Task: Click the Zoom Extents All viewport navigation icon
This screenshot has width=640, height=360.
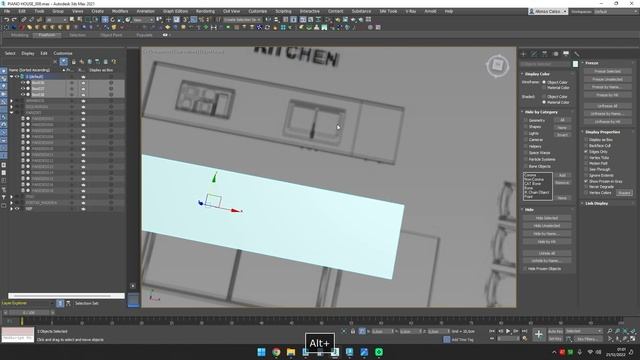Action: [633, 331]
